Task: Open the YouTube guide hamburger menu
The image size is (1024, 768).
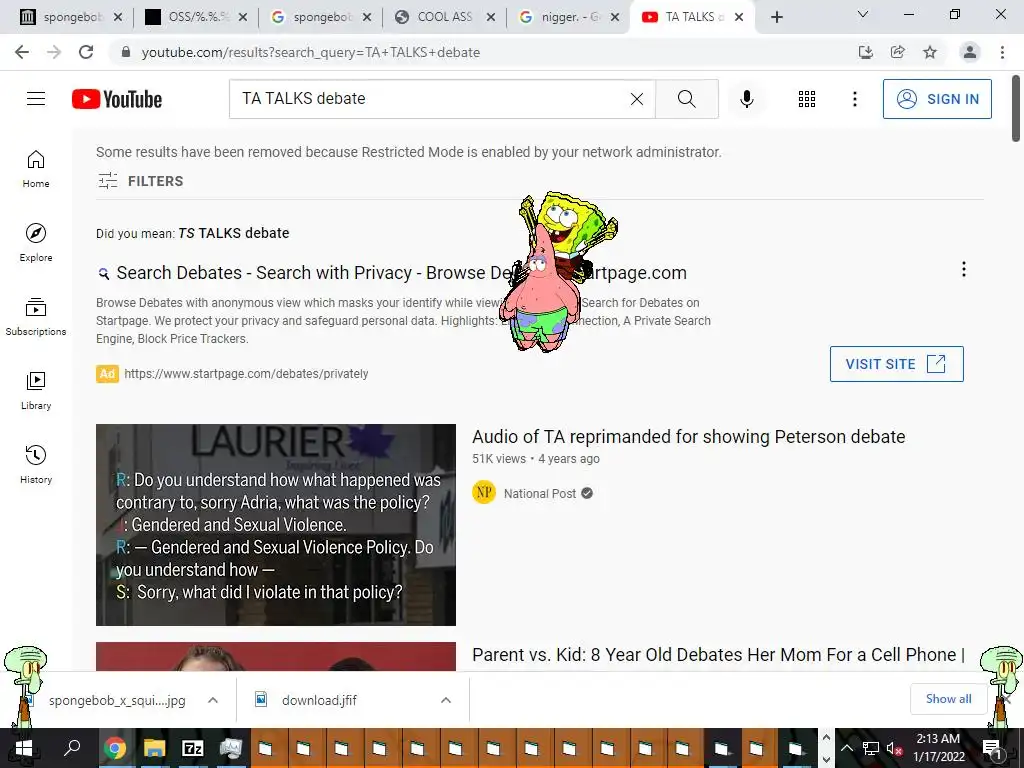Action: point(36,99)
